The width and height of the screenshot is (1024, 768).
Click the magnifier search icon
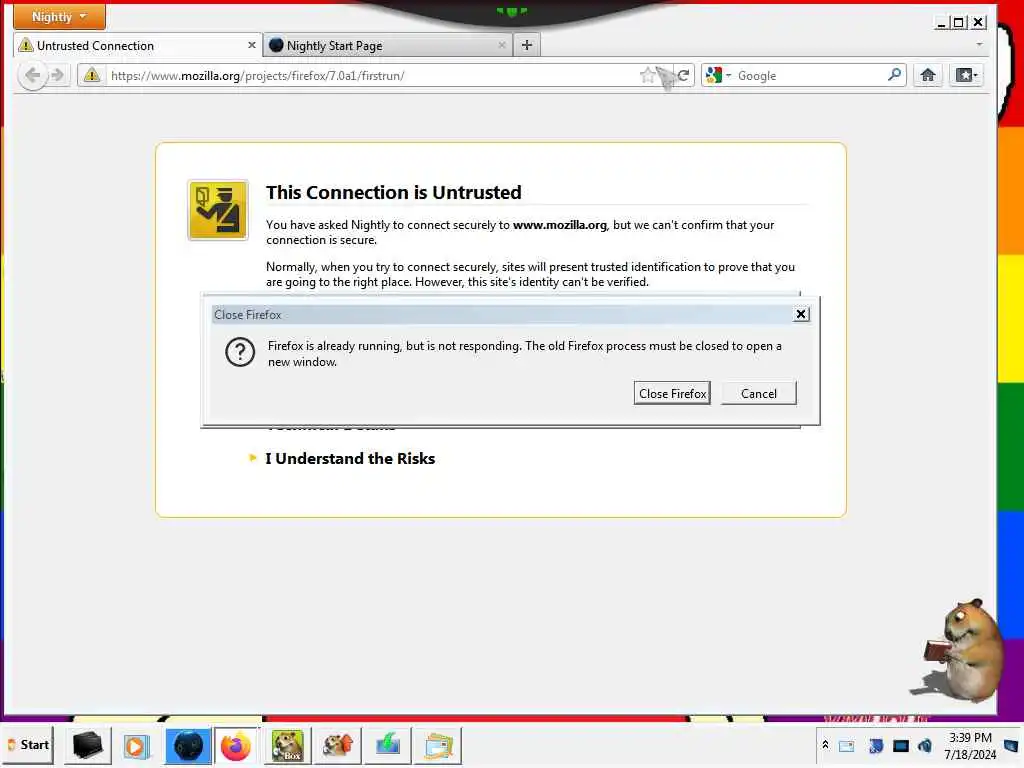895,75
